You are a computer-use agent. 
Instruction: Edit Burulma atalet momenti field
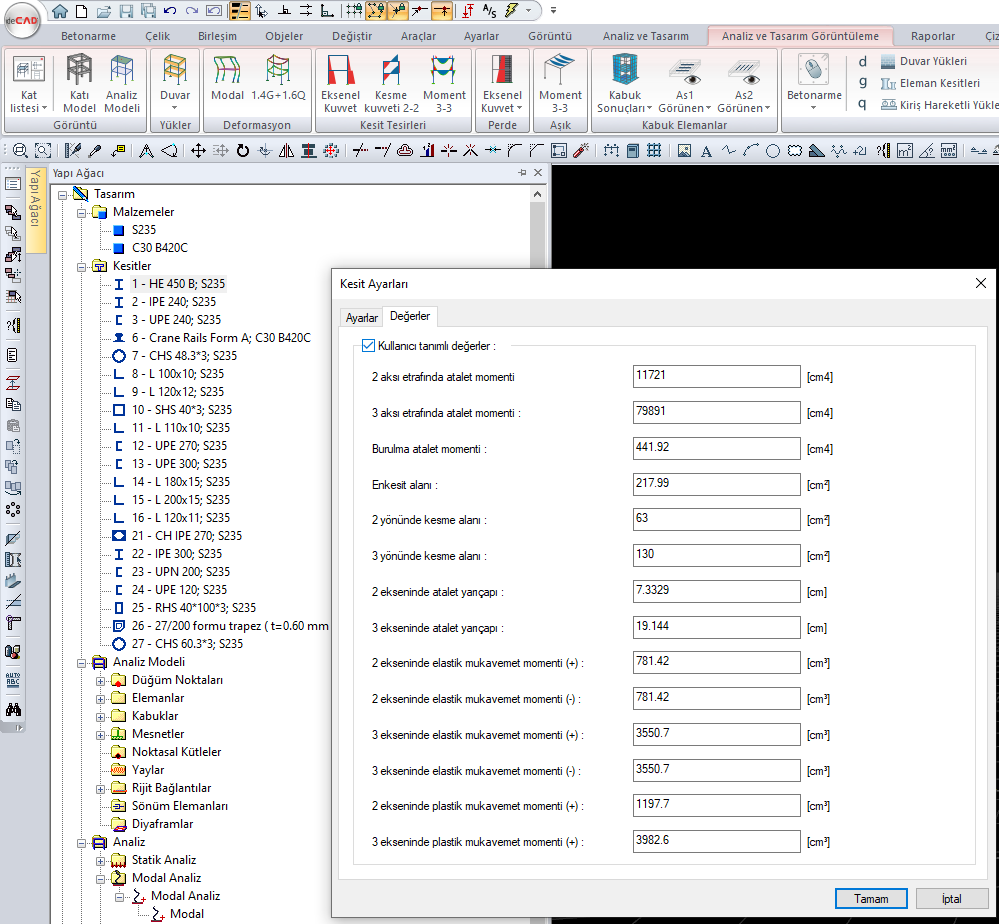coord(717,448)
